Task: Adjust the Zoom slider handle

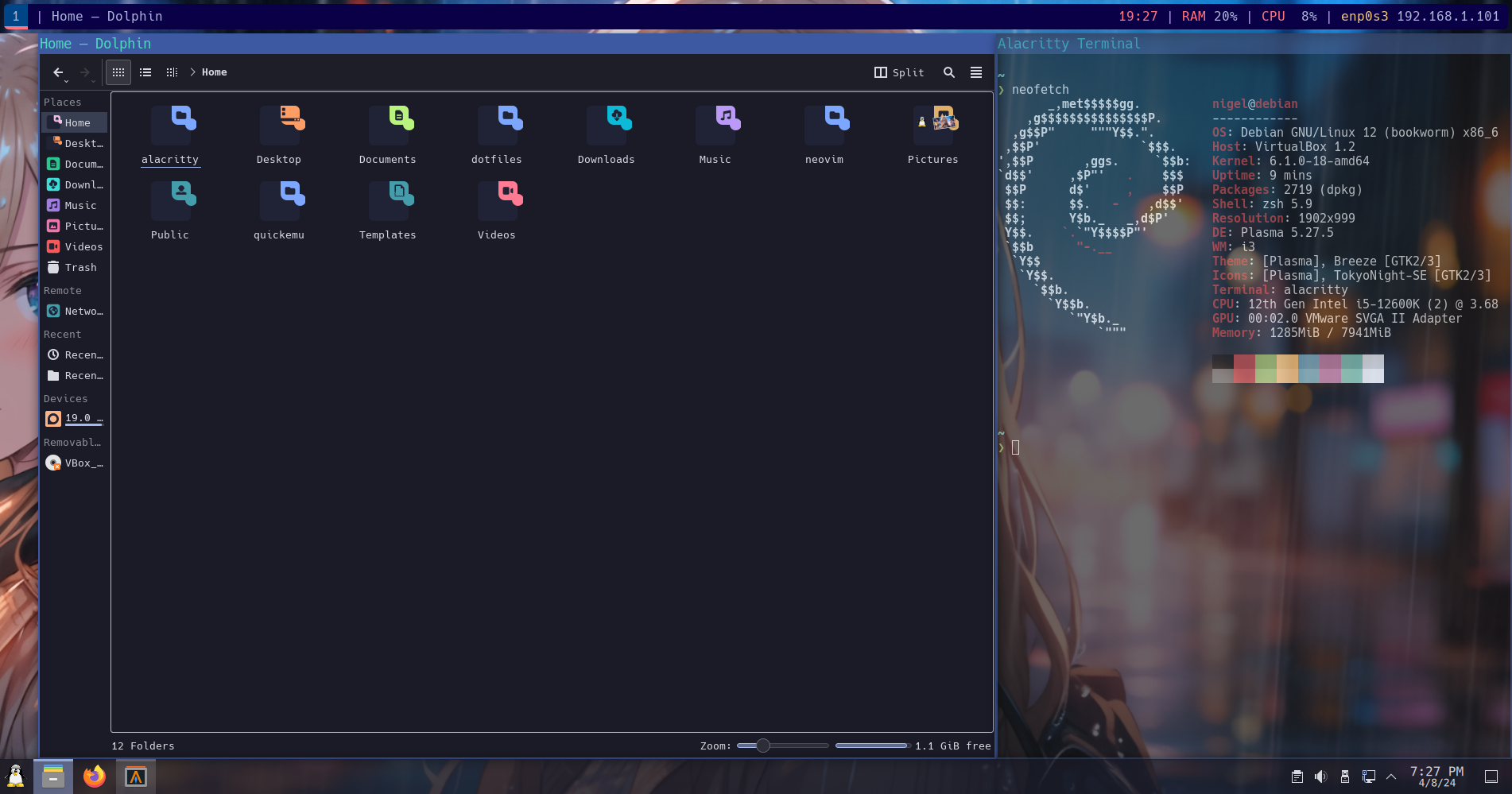Action: (x=763, y=746)
